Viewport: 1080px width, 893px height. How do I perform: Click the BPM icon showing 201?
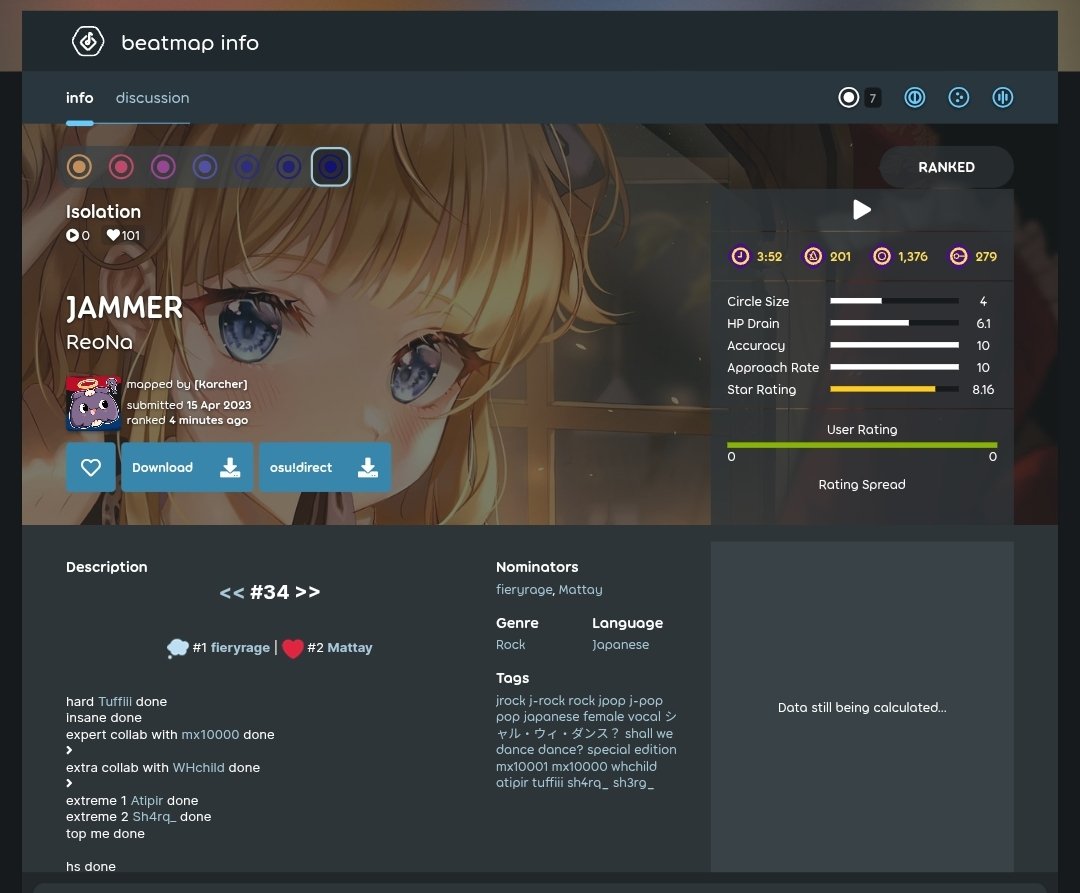813,256
